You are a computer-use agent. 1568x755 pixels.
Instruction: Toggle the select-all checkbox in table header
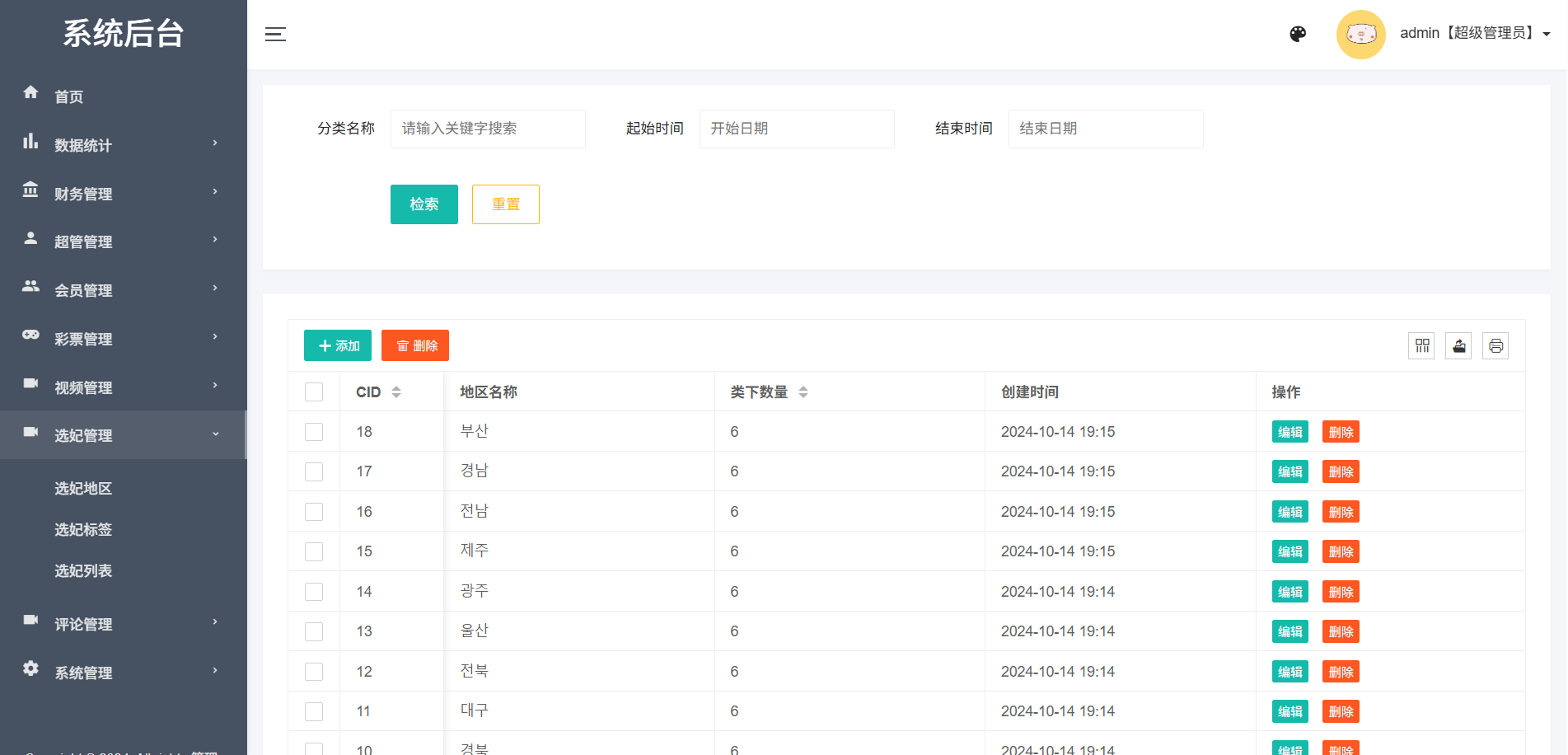coord(314,392)
